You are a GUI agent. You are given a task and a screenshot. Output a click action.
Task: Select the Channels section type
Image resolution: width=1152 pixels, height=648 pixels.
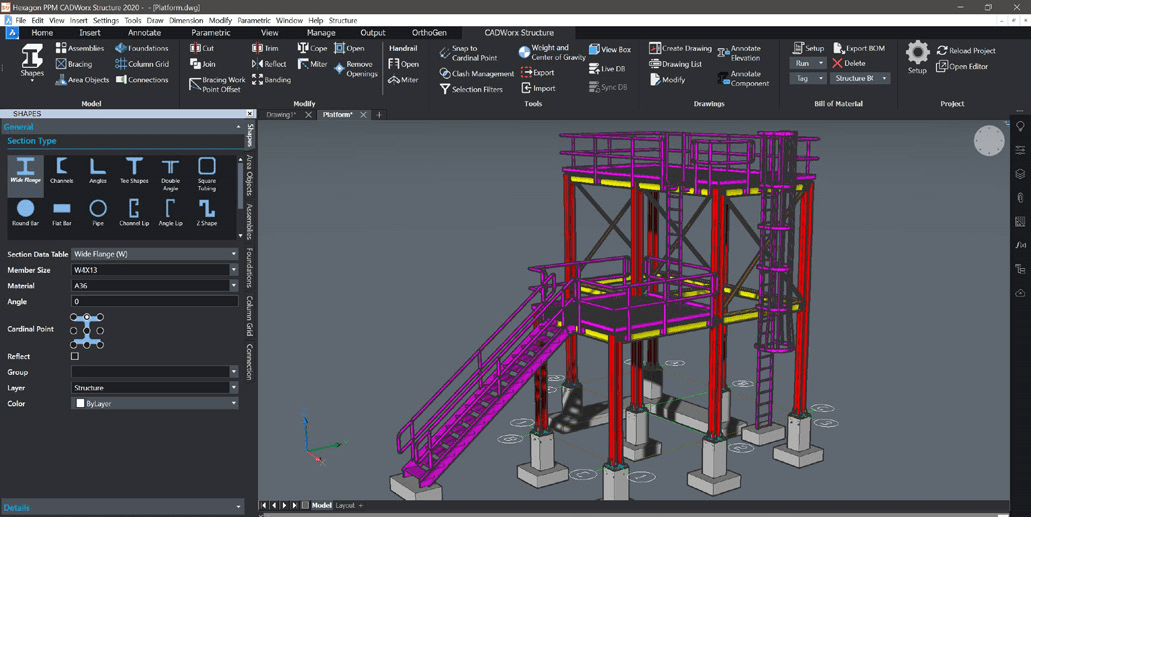coord(62,170)
